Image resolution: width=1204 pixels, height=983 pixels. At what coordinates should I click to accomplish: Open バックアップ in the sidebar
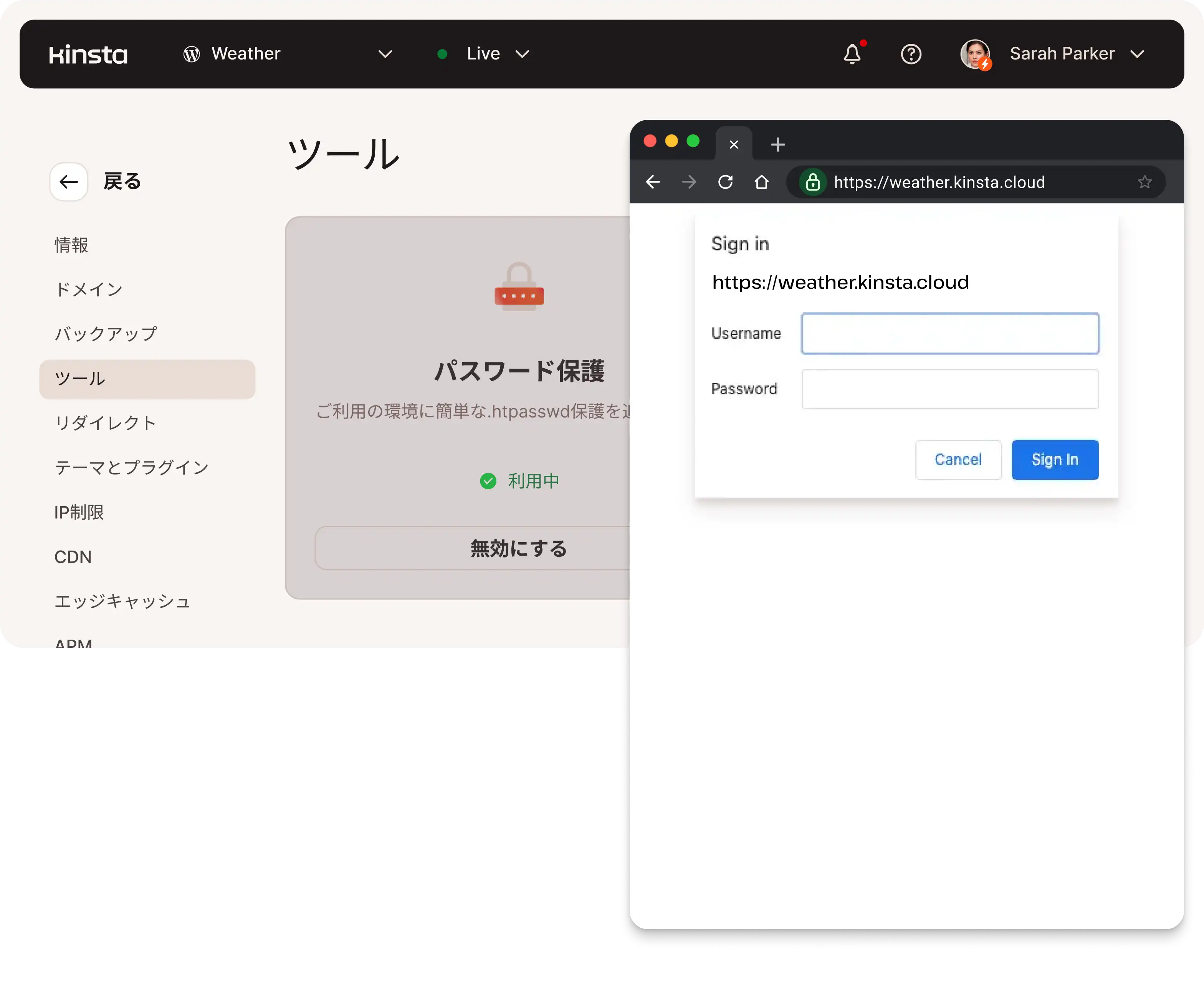point(106,334)
